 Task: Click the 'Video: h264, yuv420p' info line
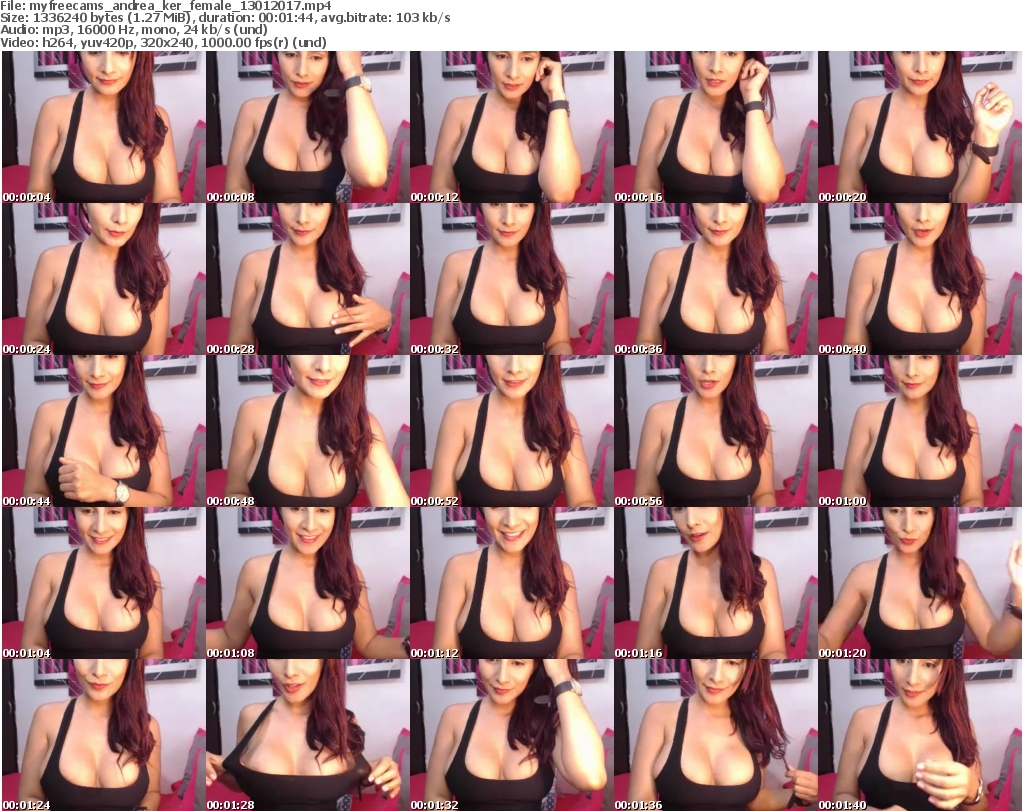pyautogui.click(x=163, y=43)
